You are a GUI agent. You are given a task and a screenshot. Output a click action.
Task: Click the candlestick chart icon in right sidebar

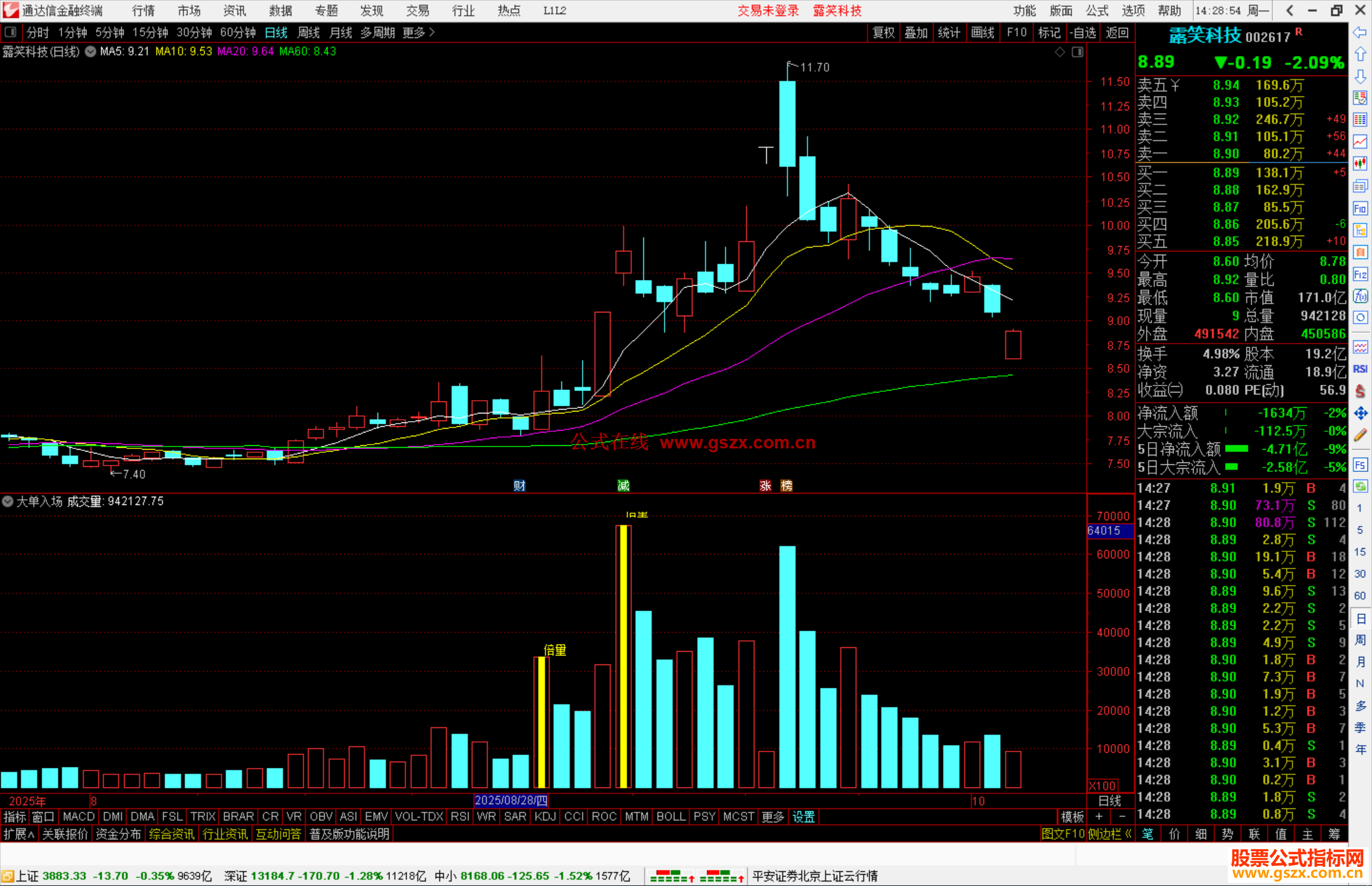[1360, 164]
